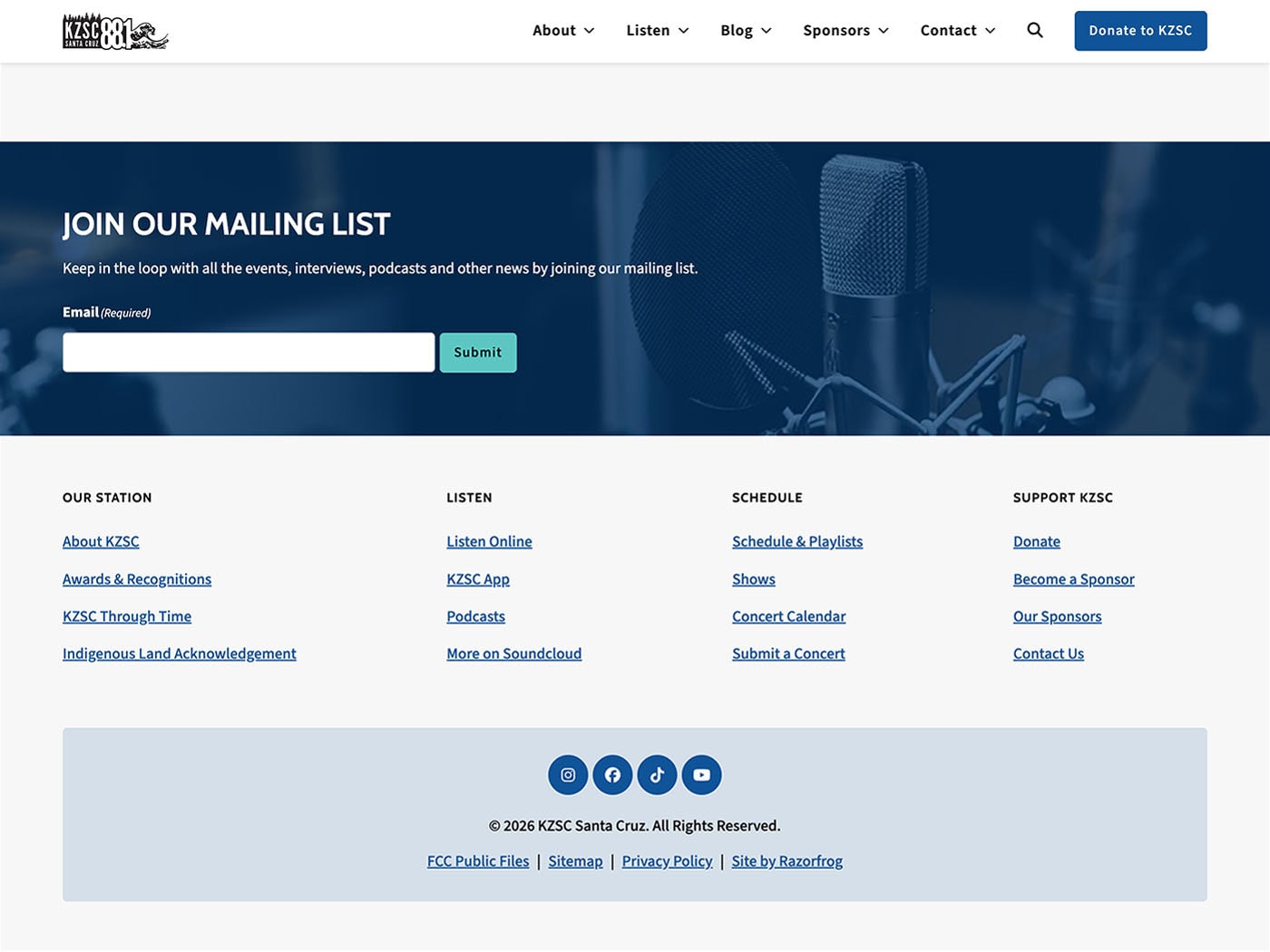Open the Listen nav item
Viewport: 1270px width, 952px height.
tap(648, 30)
